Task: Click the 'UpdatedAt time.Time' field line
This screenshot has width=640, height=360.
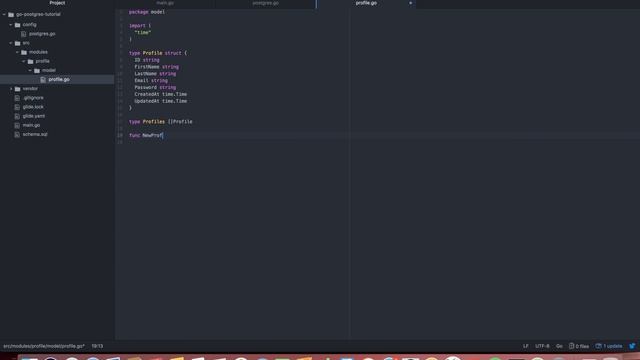Action: click(x=161, y=101)
